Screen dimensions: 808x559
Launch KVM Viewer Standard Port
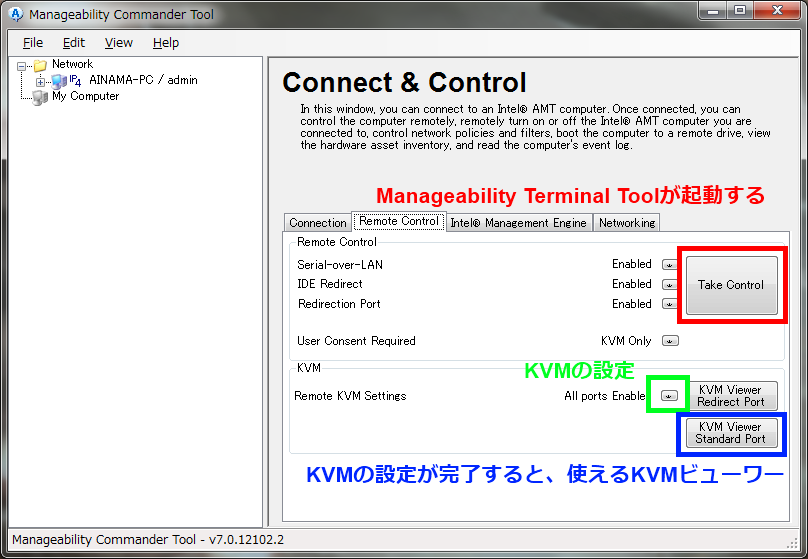731,433
